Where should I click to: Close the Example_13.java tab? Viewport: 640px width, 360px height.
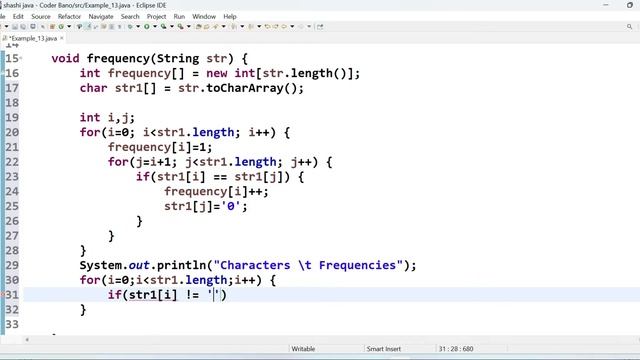62,38
